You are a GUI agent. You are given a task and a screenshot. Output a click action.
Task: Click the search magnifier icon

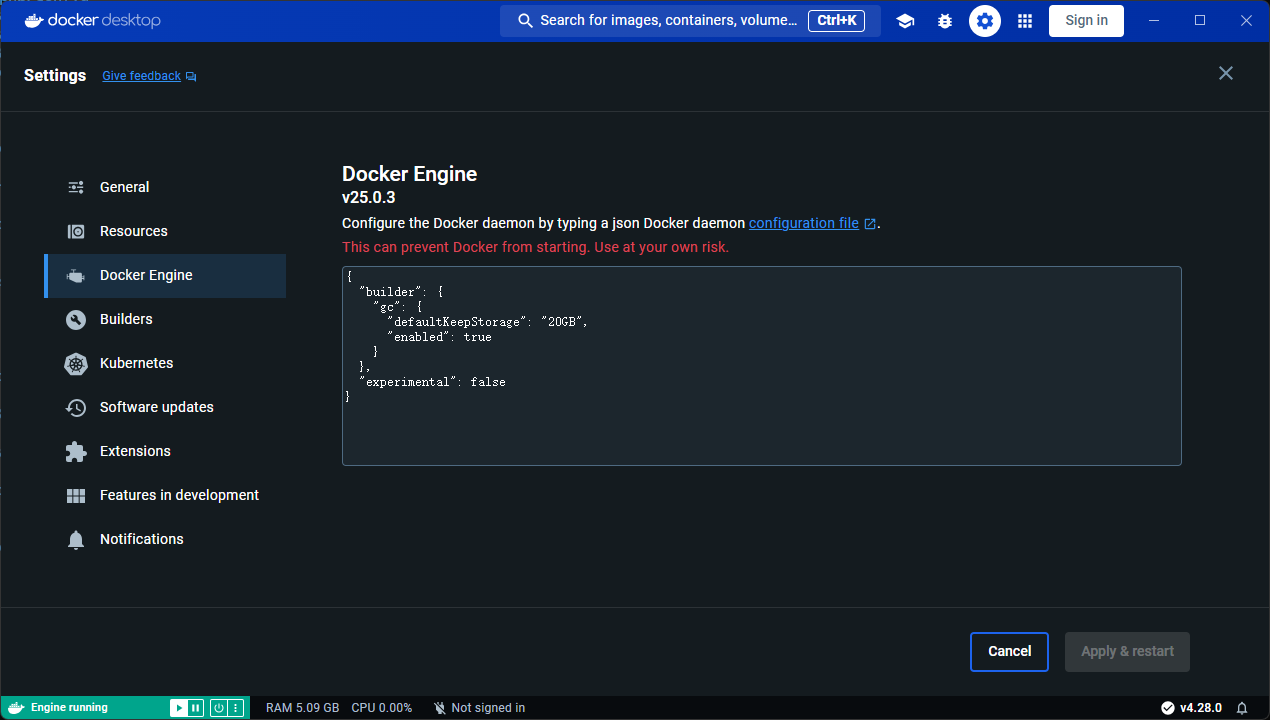525,21
